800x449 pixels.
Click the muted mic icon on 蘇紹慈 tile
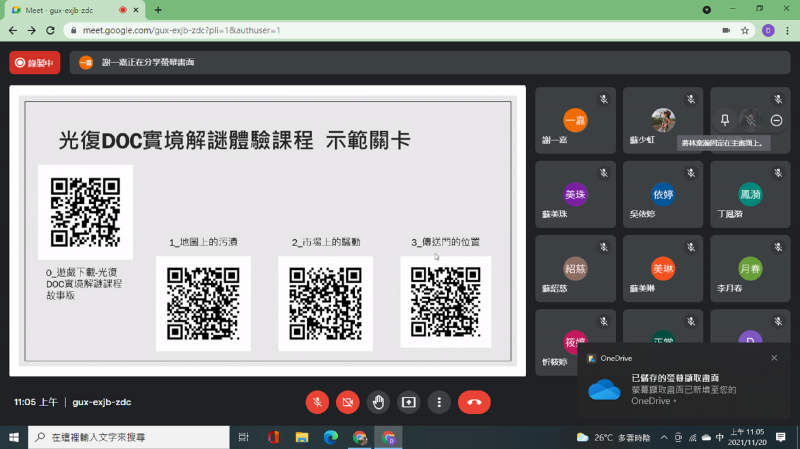pos(604,247)
